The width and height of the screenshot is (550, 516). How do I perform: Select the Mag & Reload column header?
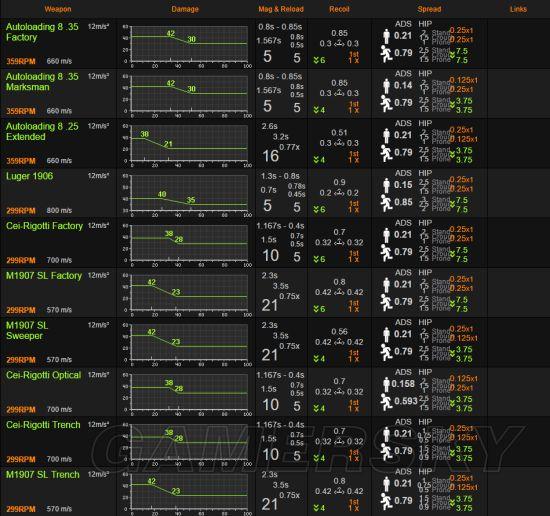281,9
